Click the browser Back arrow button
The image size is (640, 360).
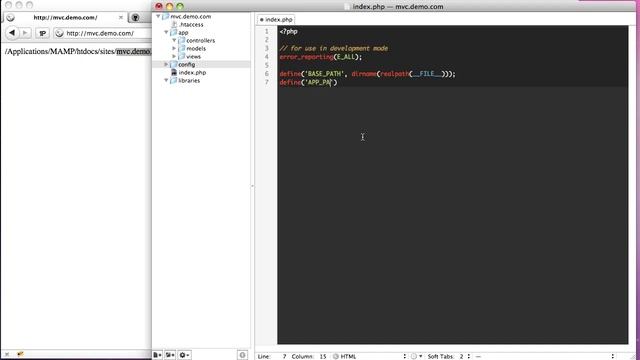(x=12, y=33)
